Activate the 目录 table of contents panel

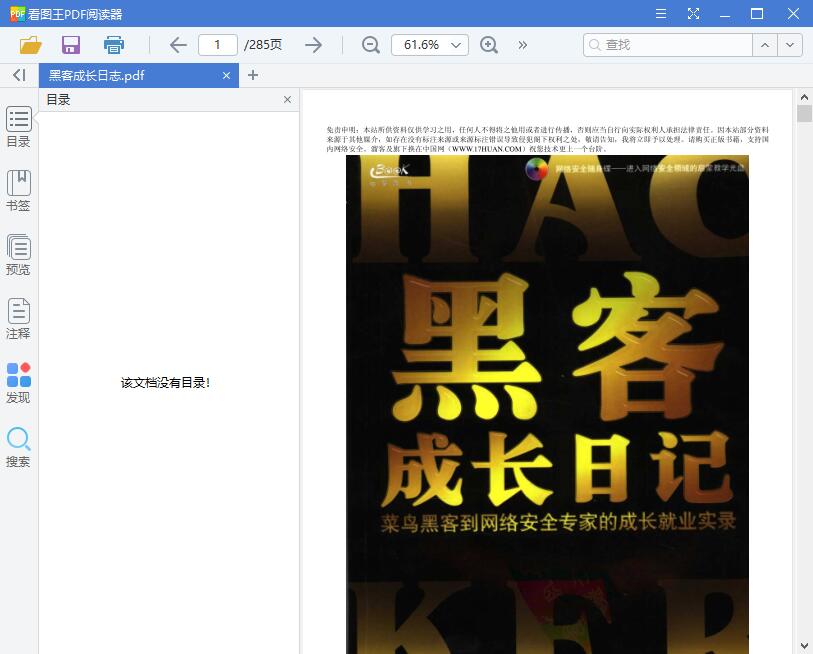click(x=18, y=126)
